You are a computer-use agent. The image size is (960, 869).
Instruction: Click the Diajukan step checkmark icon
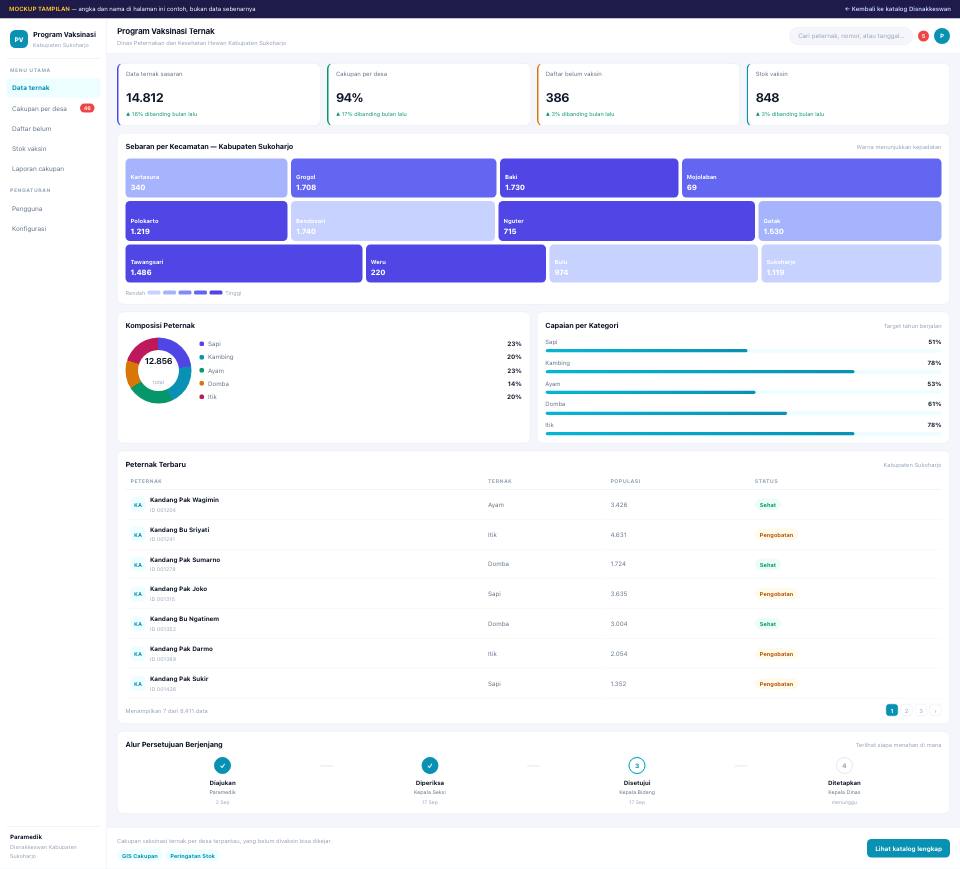pos(222,766)
